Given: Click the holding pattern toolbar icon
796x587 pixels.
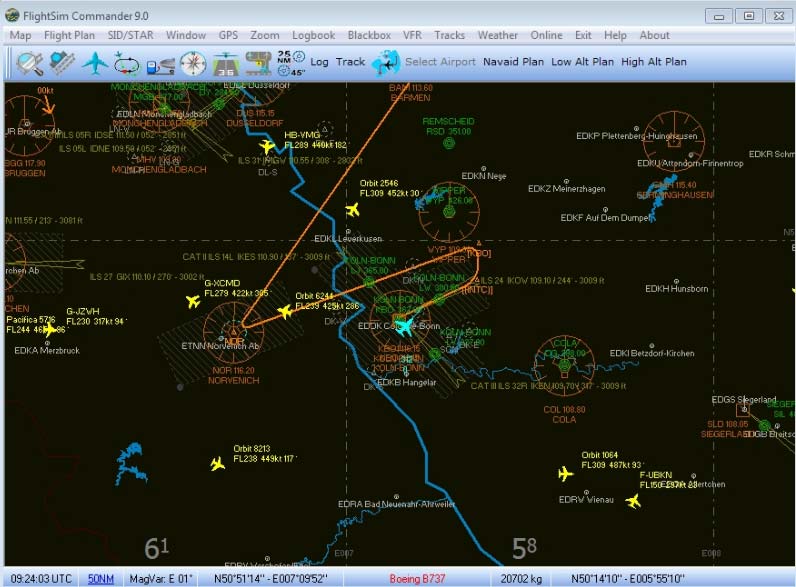Looking at the screenshot, I should tap(127, 63).
